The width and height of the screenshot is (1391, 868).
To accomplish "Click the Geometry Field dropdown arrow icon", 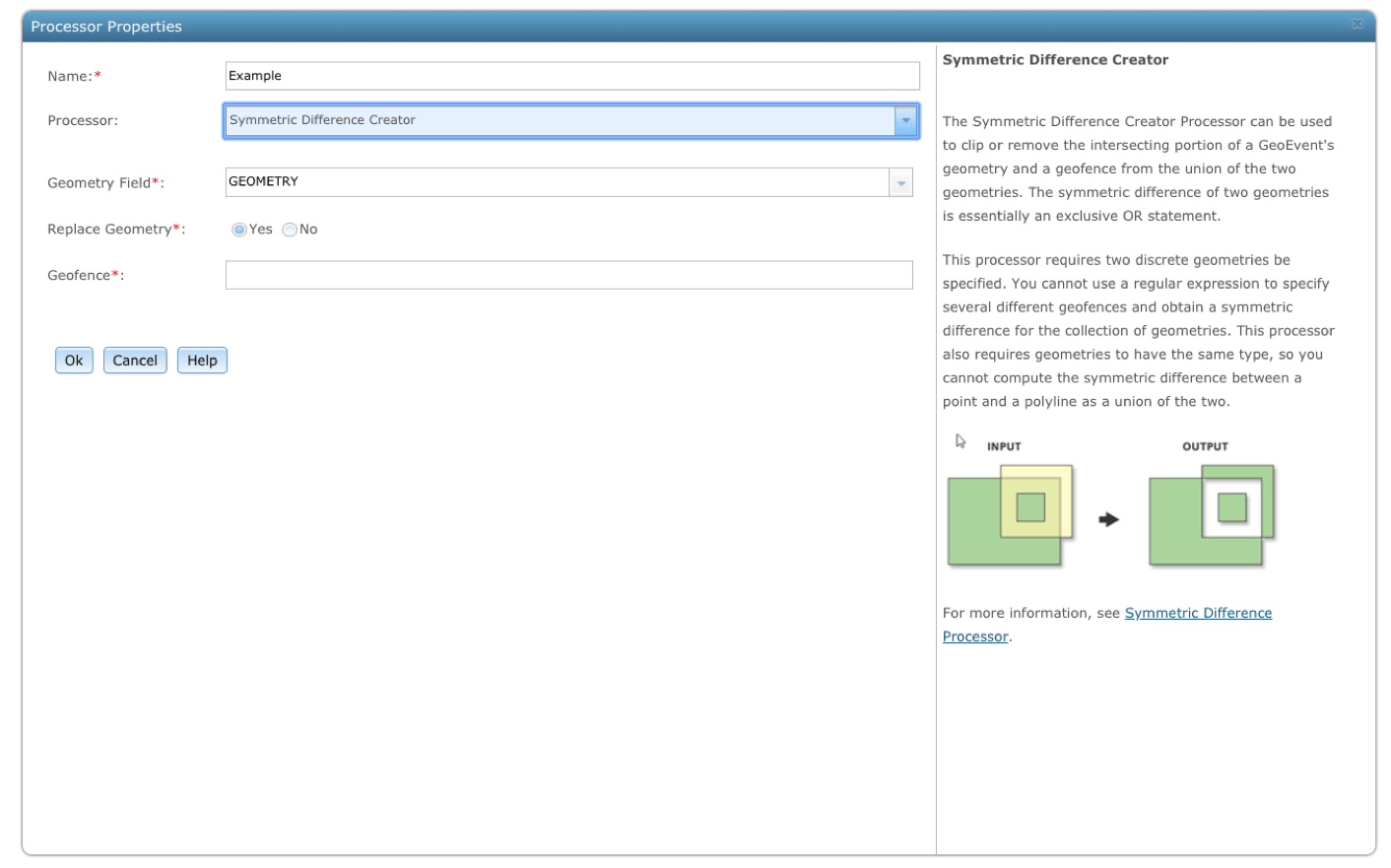I will (899, 182).
